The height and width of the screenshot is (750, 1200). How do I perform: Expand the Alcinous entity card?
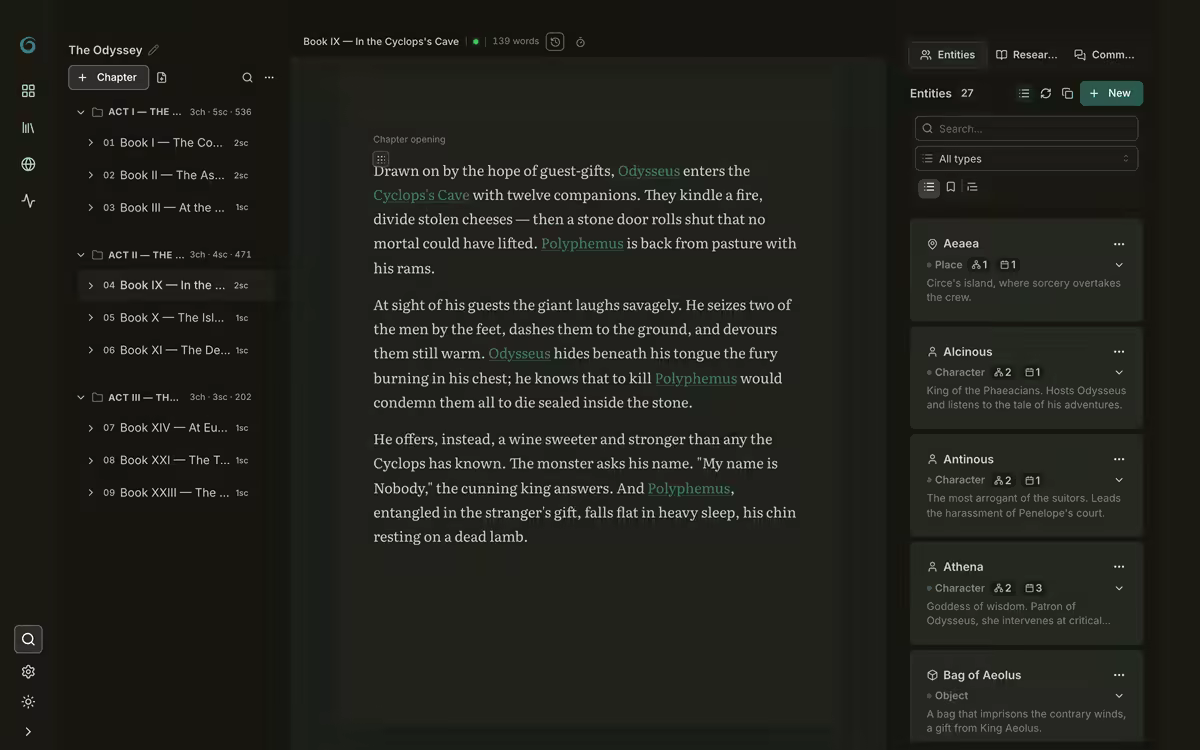tap(1119, 372)
